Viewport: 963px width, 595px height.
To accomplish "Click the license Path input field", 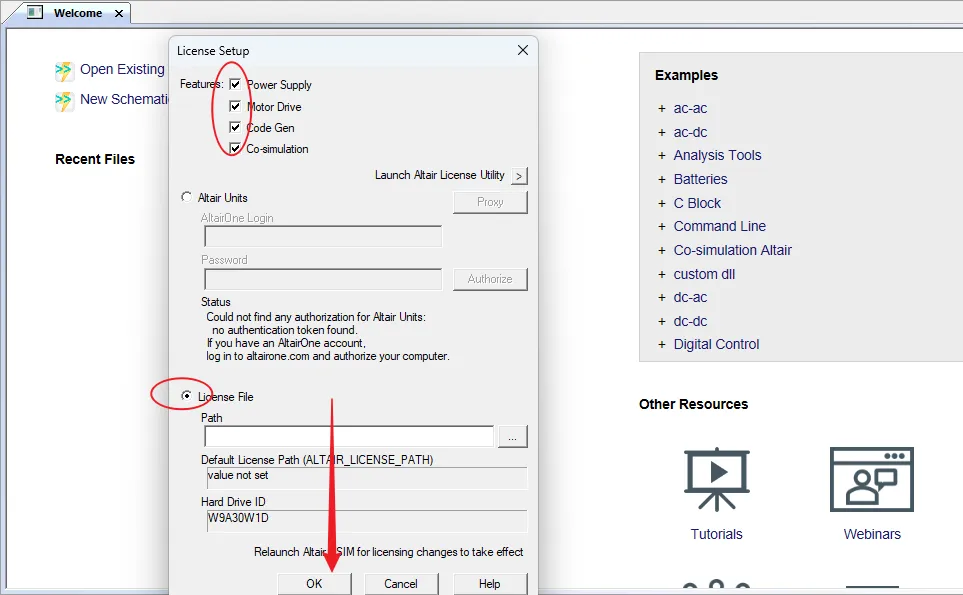I will [x=349, y=437].
